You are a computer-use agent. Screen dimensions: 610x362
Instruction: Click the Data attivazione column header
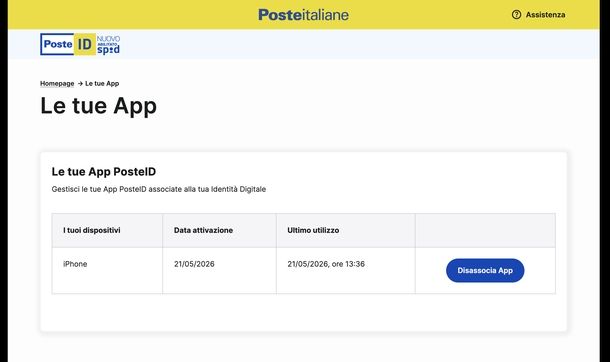tap(219, 230)
